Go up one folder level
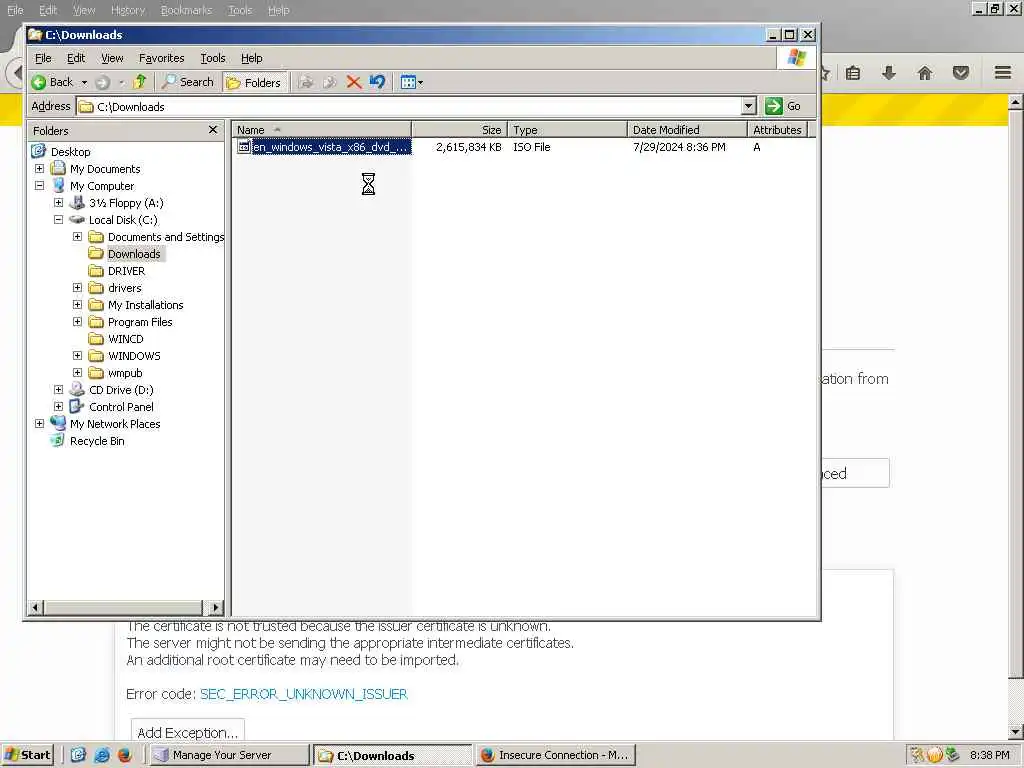 140,82
